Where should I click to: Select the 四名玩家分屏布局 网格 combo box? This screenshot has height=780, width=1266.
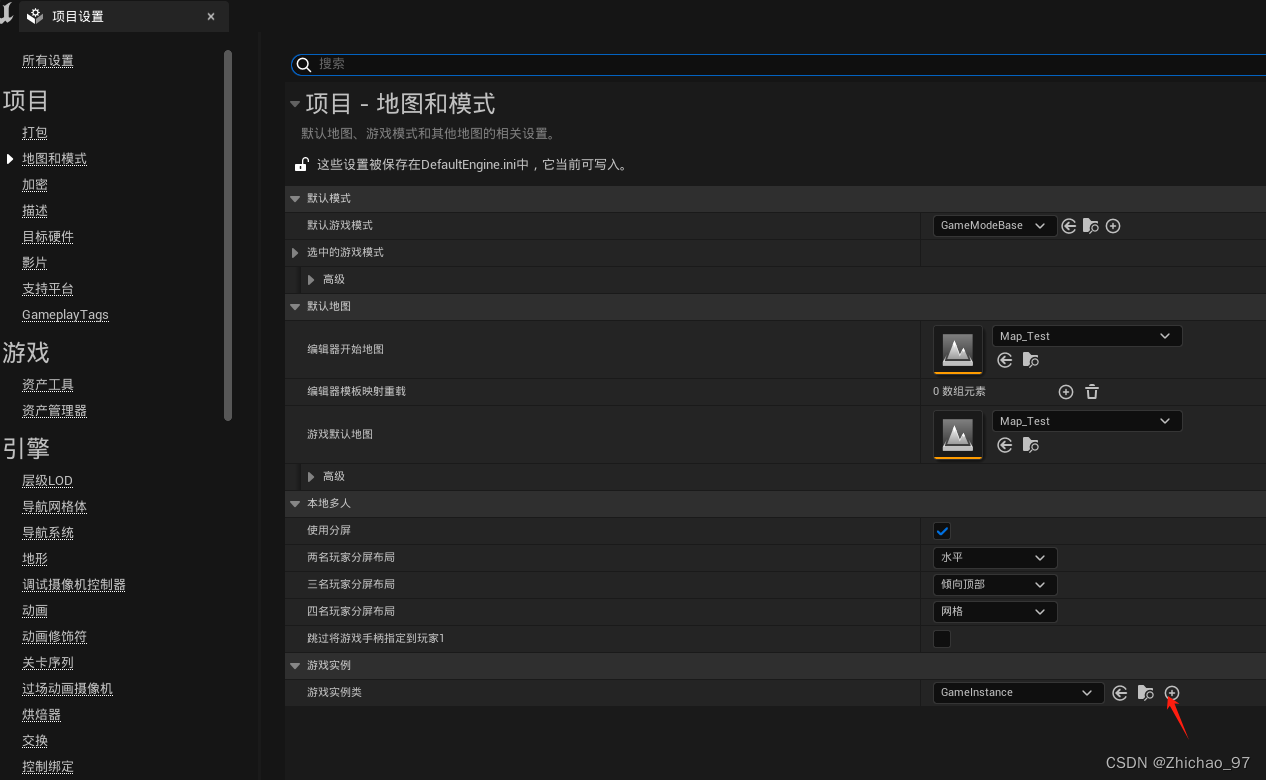[994, 611]
